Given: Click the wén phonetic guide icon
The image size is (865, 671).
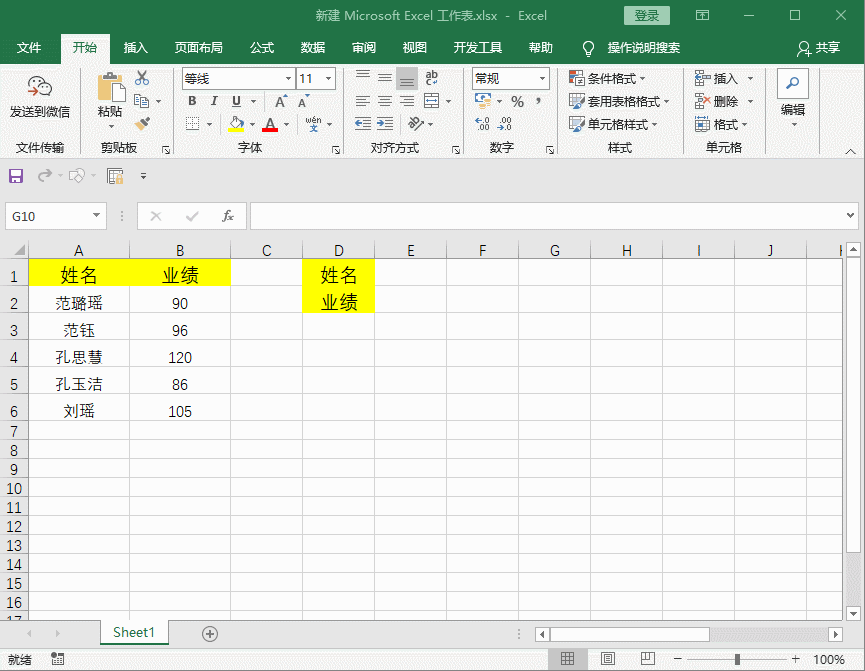Looking at the screenshot, I should (313, 124).
